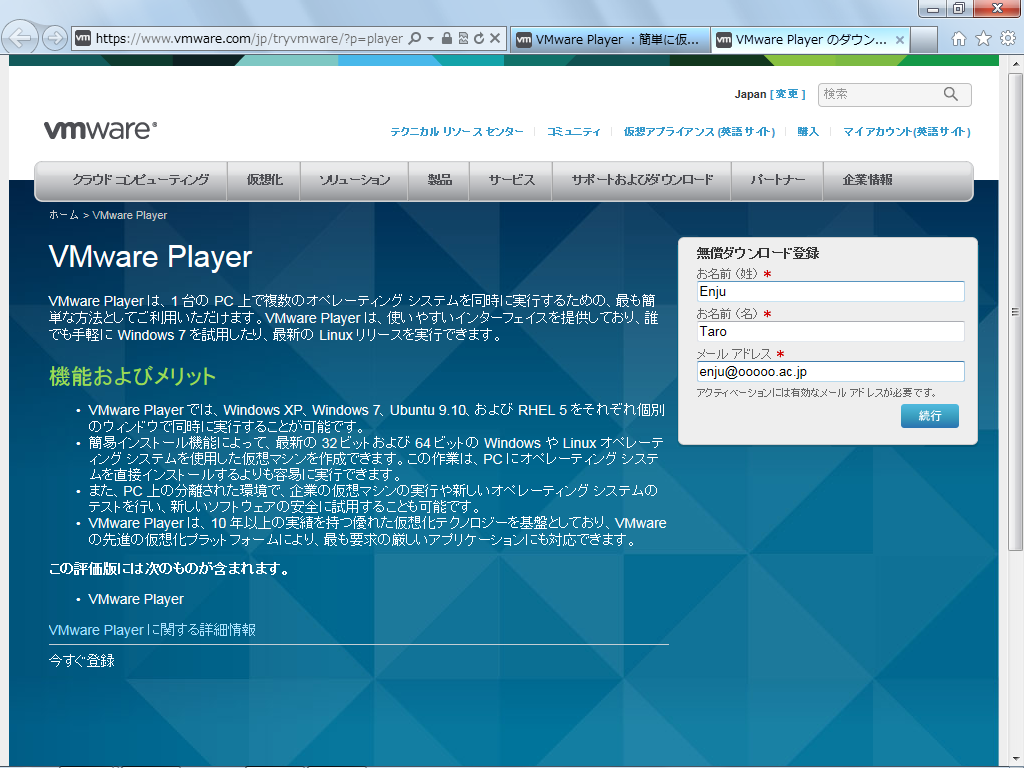This screenshot has width=1024, height=768.
Task: Open the browser Tools gear icon
Action: 1008,39
